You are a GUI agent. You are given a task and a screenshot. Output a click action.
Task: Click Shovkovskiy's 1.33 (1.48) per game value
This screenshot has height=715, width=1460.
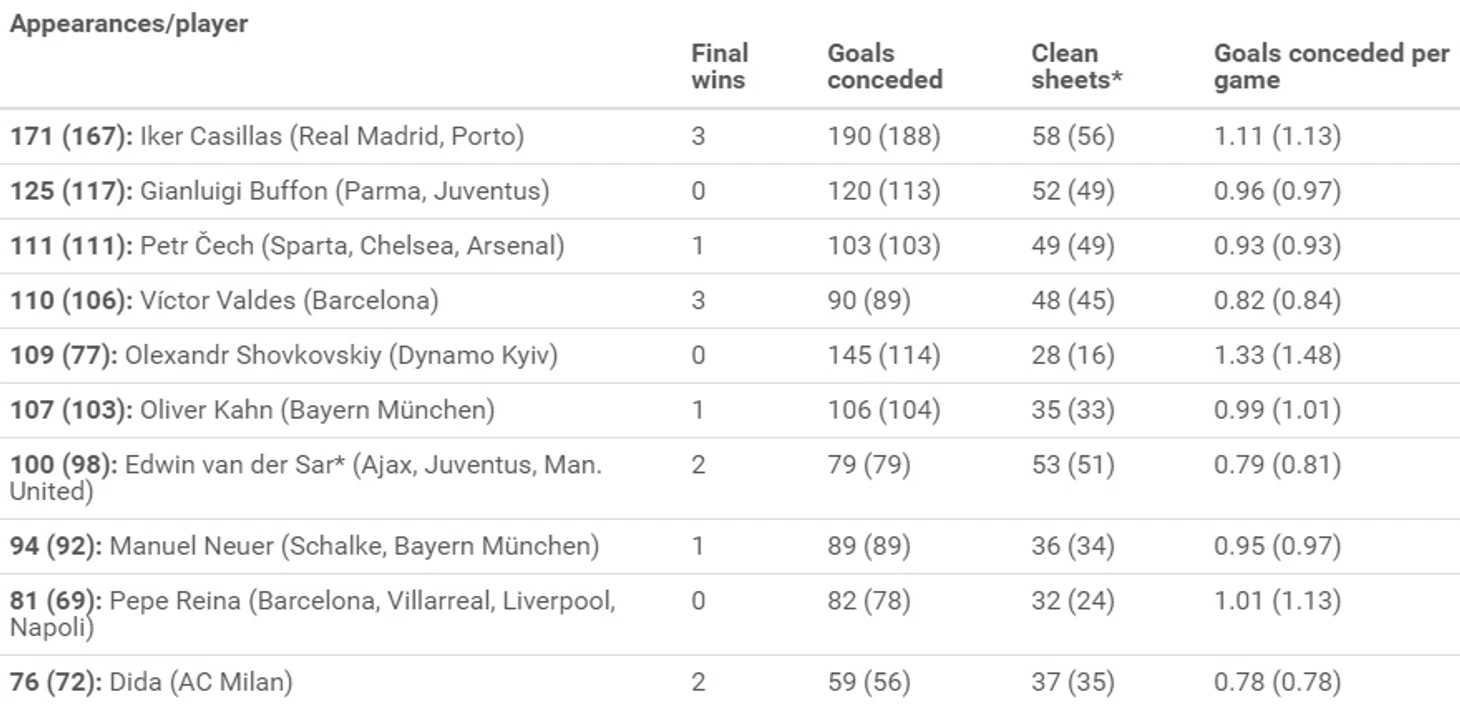(x=1277, y=355)
